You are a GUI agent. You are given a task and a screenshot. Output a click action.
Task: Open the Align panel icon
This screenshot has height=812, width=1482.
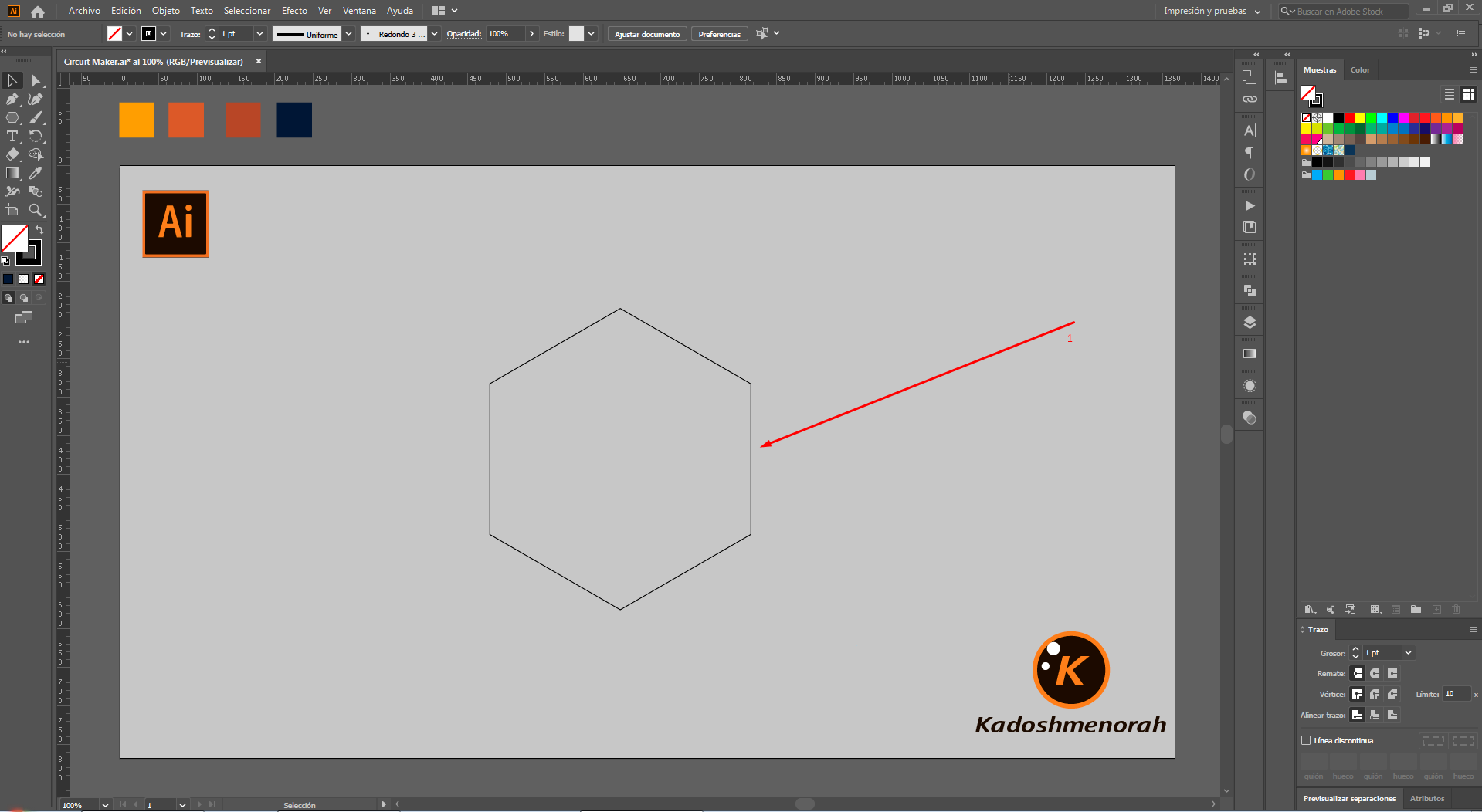click(x=1280, y=78)
